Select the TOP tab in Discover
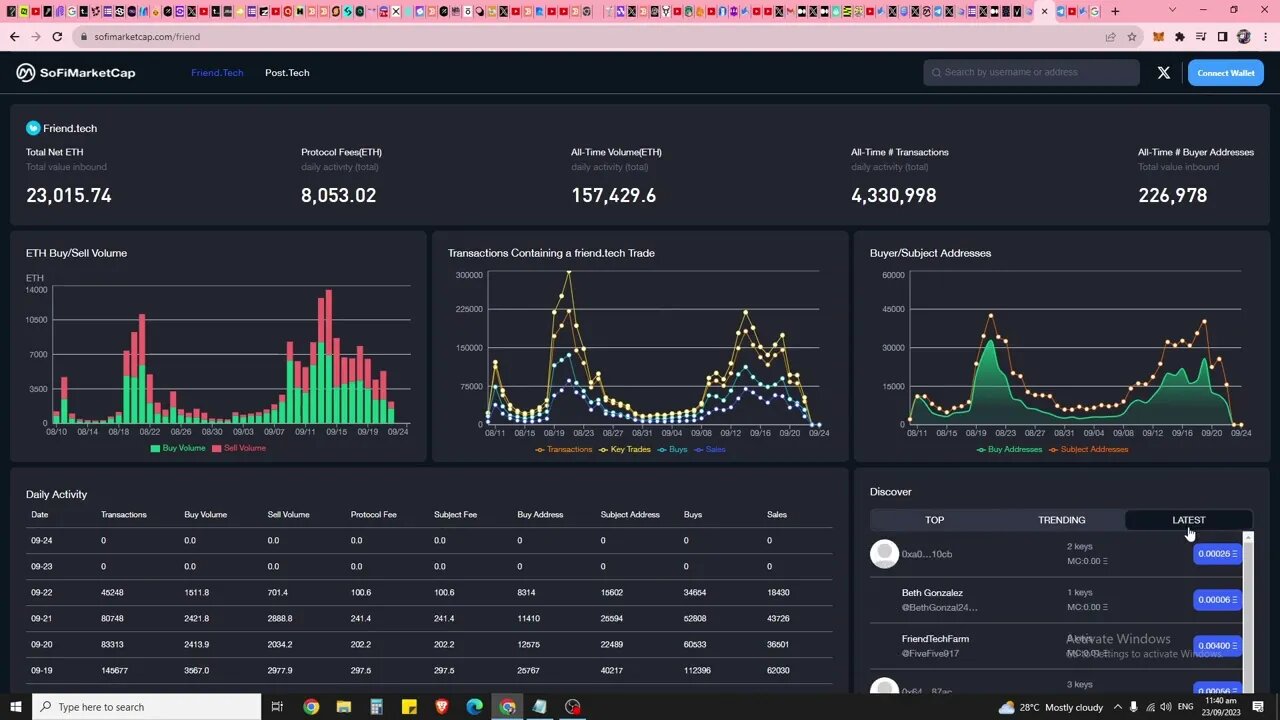This screenshot has height=720, width=1280. pos(934,520)
